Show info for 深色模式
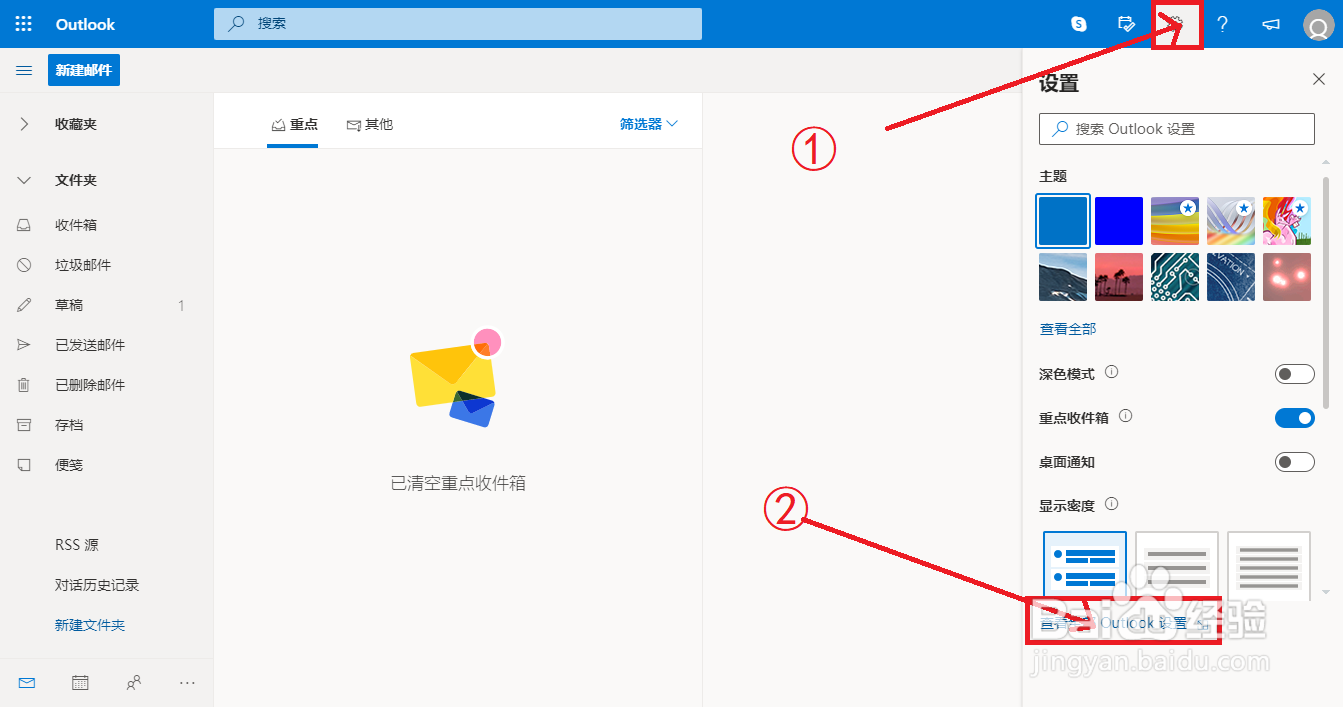 click(x=1111, y=372)
